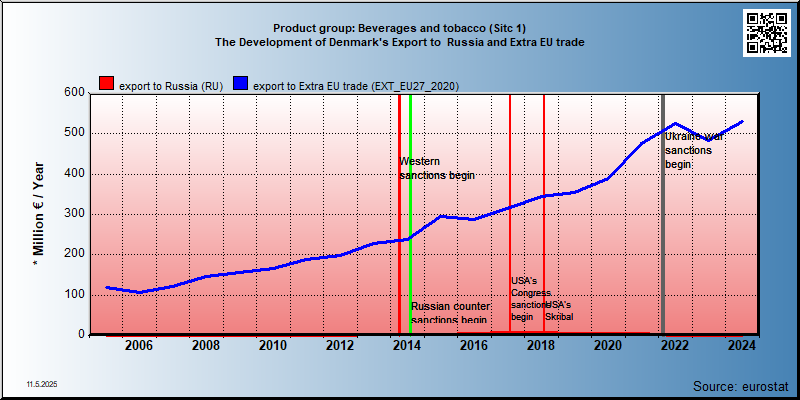Click the x-axis label 2022
Image resolution: width=800 pixels, height=400 pixels.
[675, 345]
